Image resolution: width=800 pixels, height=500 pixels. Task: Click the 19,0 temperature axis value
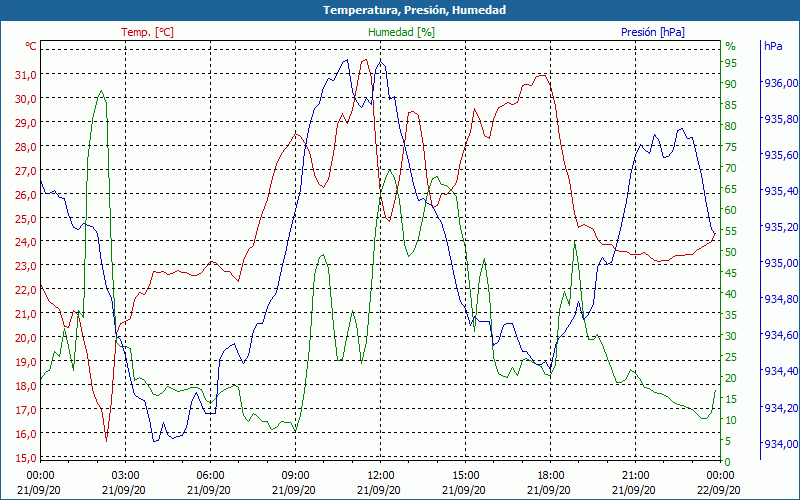click(x=26, y=362)
